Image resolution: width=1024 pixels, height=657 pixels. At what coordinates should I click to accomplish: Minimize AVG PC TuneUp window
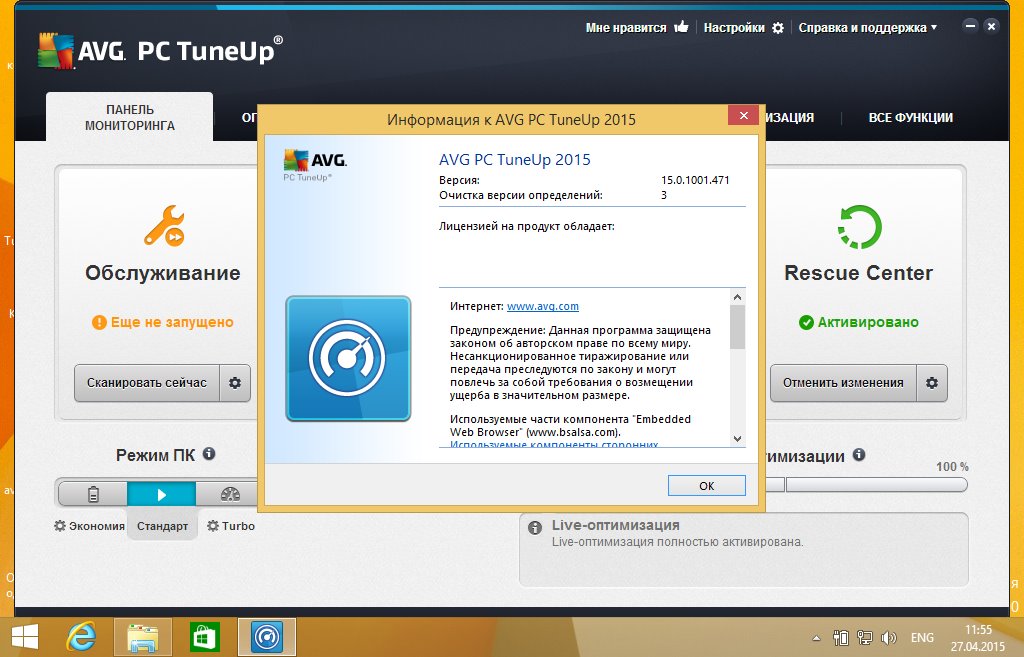[x=970, y=26]
